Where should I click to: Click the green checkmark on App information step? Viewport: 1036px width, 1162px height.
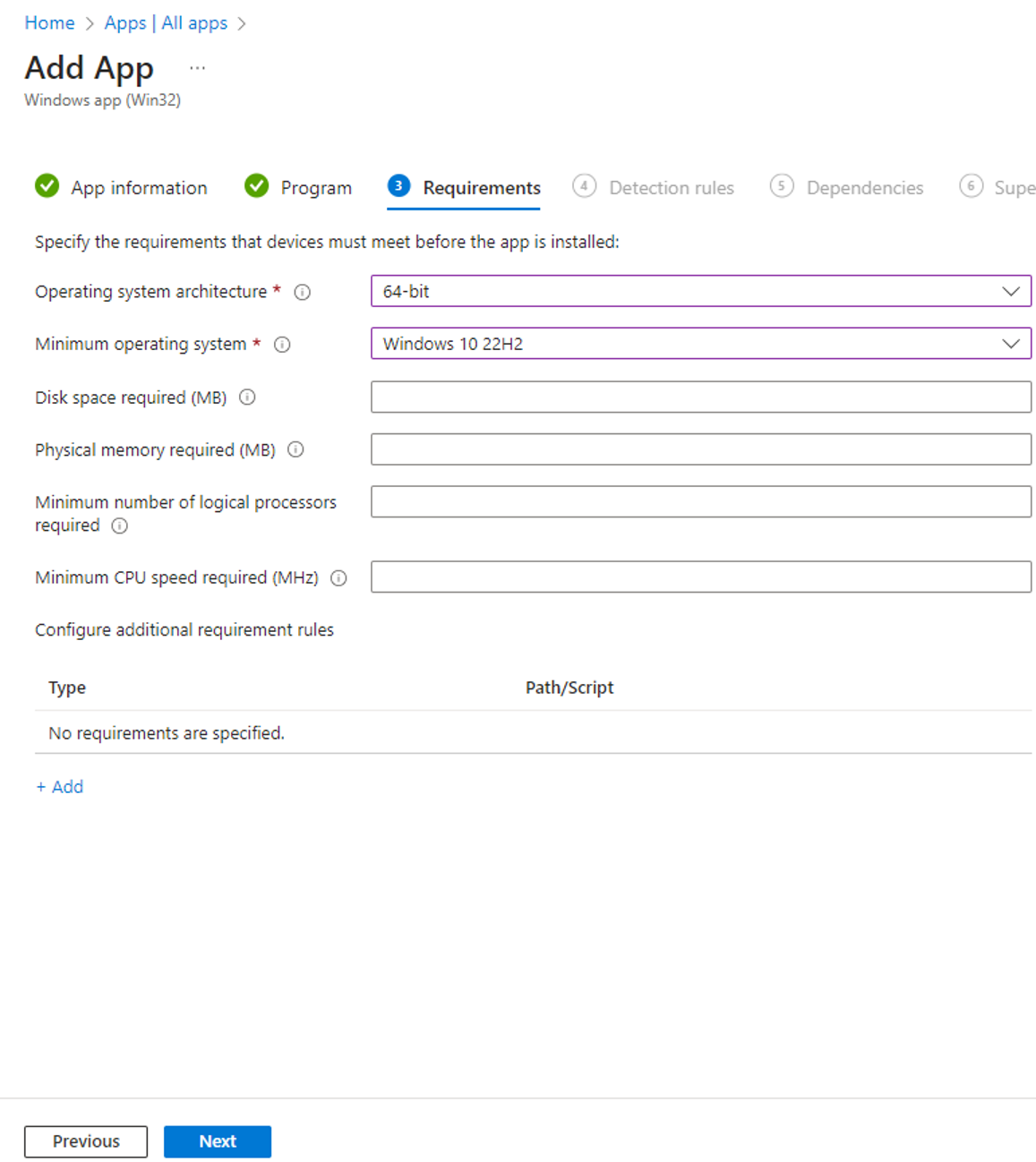47,186
